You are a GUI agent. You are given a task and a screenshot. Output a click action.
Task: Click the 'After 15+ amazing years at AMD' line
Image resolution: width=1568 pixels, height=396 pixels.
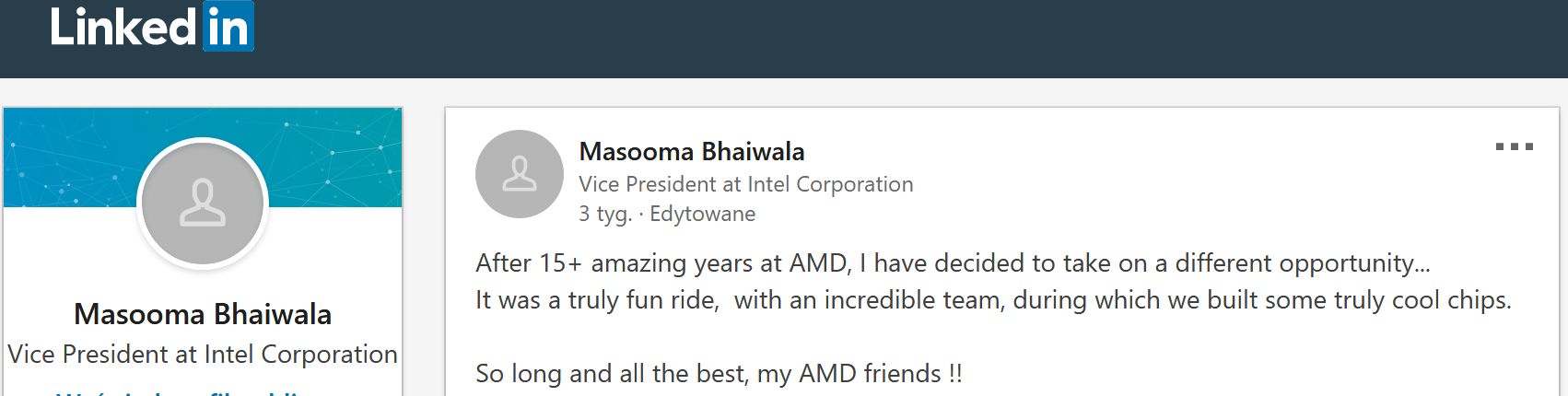(x=953, y=263)
